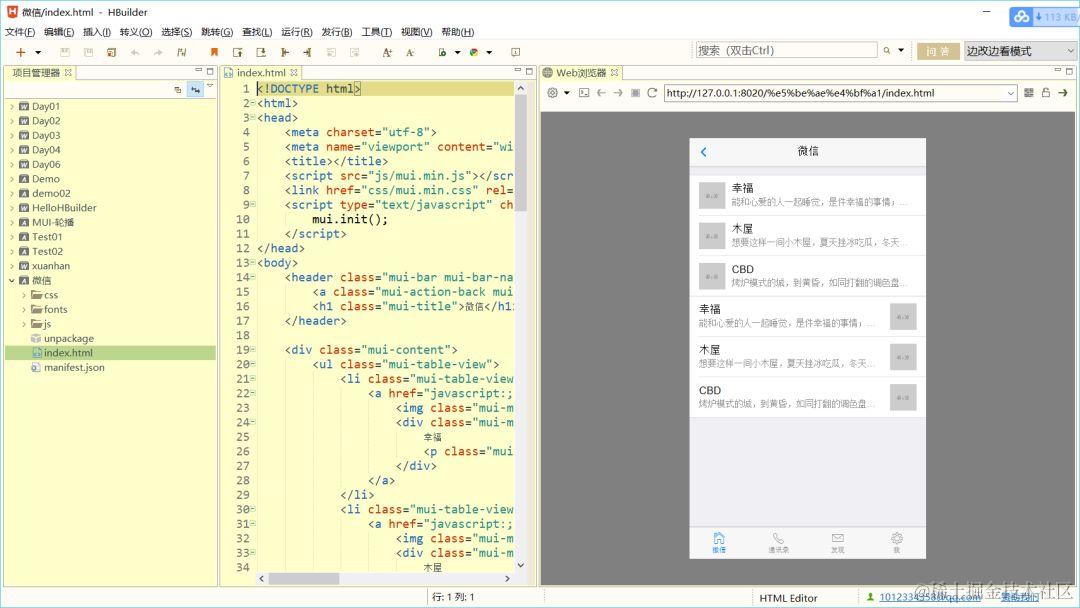Click the collapse all icon in project manager
The image size is (1080, 608).
178,90
